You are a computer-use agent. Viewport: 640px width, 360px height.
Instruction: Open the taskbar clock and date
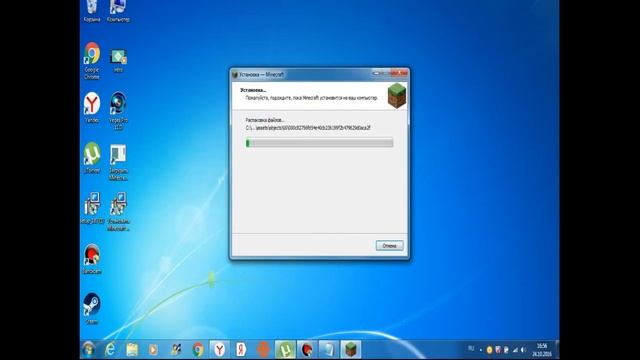click(x=542, y=350)
